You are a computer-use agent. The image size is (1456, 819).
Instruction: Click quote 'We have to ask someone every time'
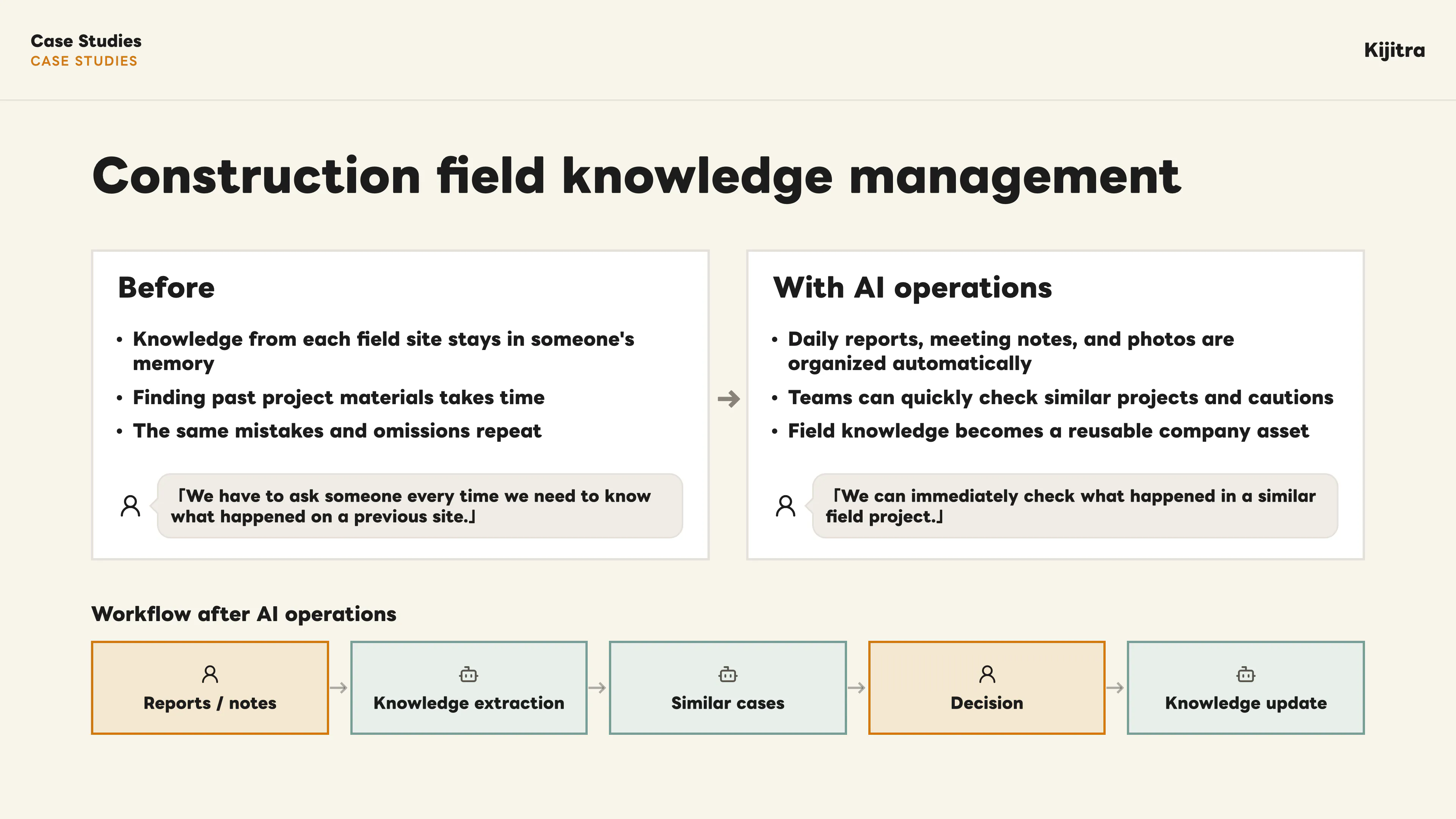pyautogui.click(x=411, y=506)
